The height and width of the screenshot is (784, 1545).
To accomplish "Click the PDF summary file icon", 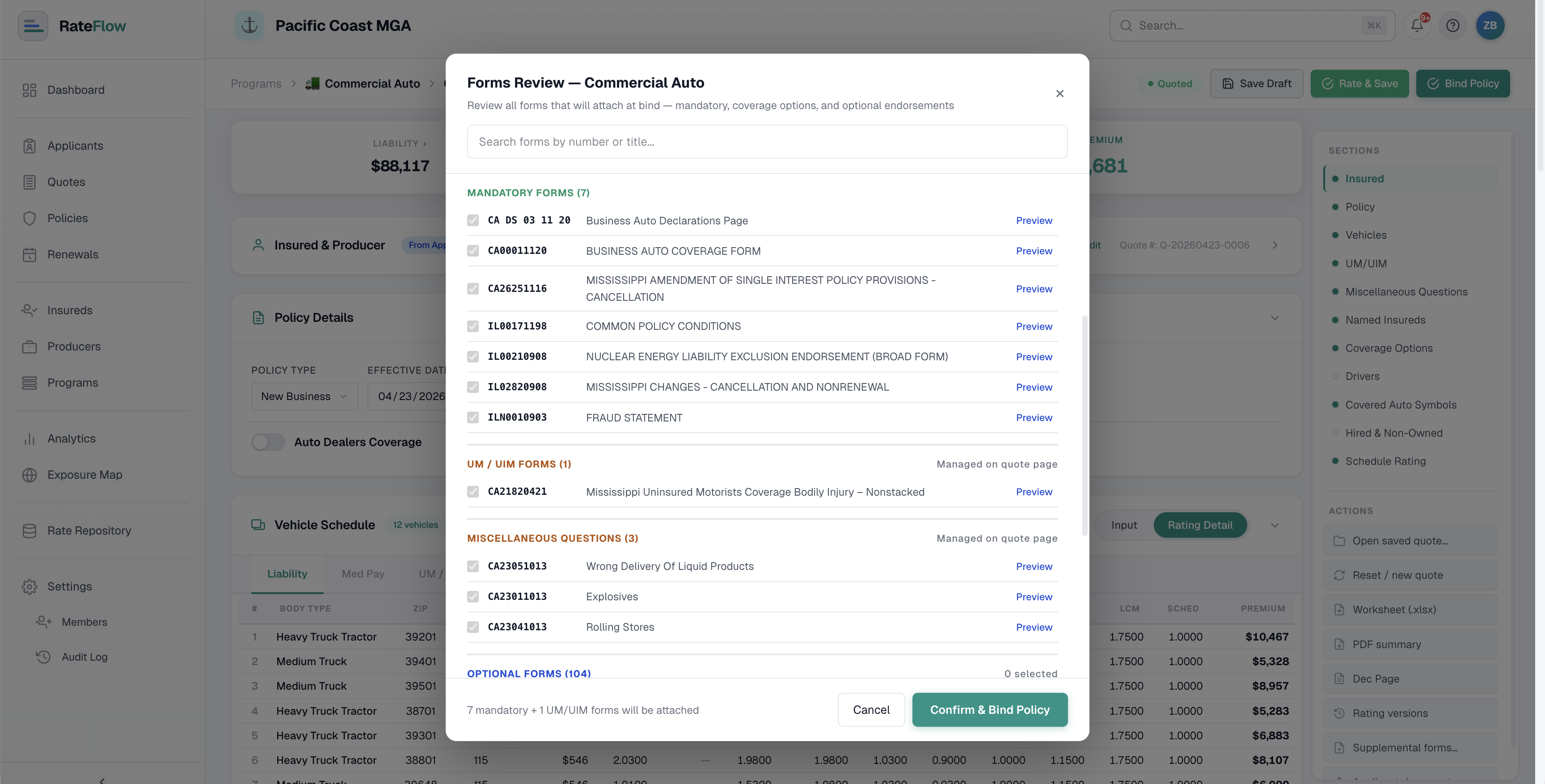I will [1339, 644].
